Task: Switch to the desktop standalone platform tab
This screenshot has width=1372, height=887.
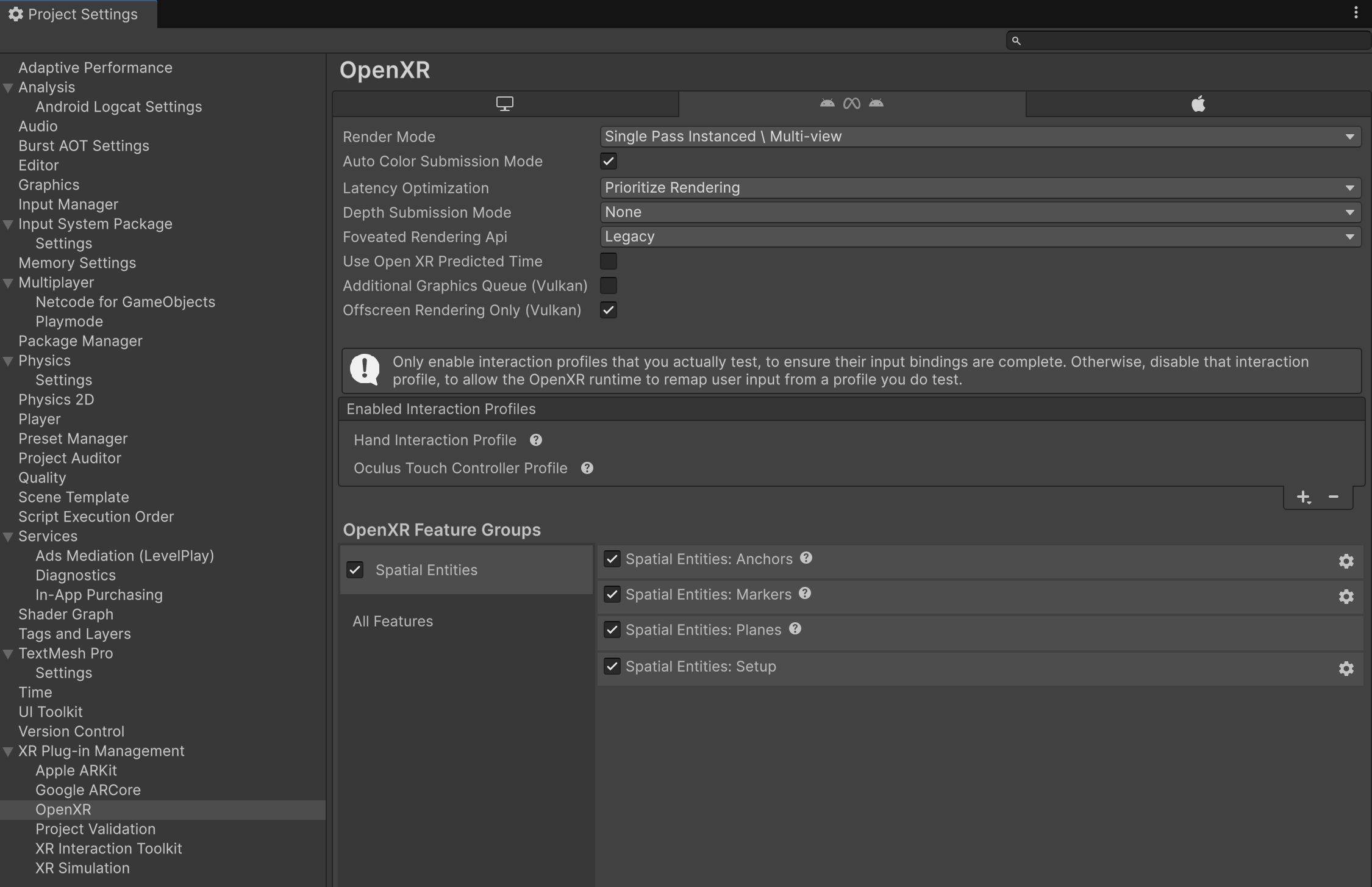Action: point(505,104)
